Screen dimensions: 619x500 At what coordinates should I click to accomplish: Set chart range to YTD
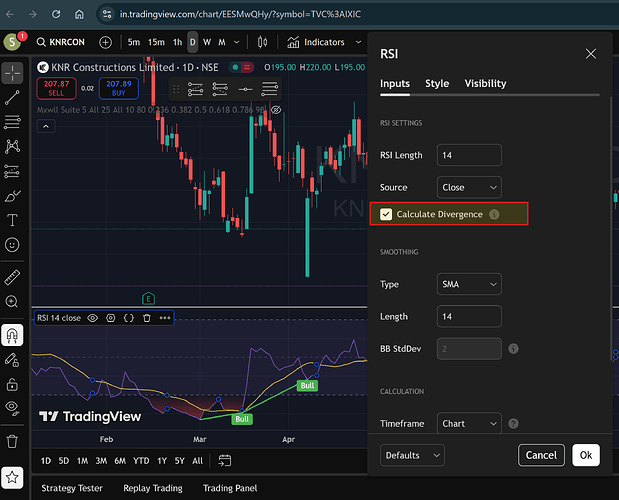[141, 461]
